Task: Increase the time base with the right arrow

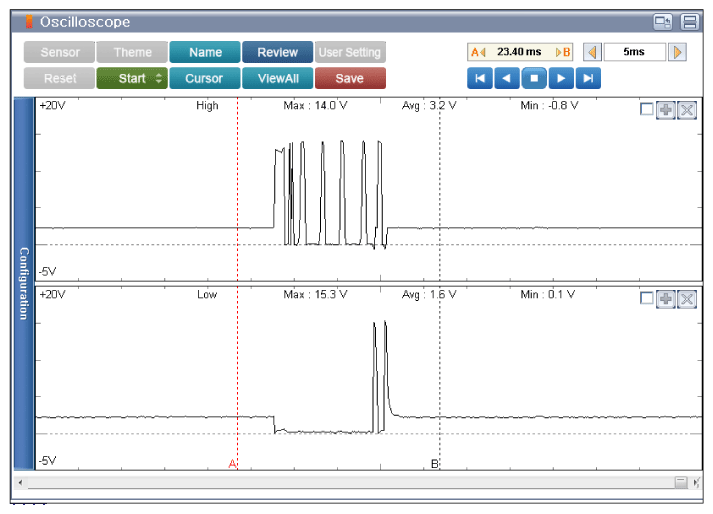Action: 677,52
